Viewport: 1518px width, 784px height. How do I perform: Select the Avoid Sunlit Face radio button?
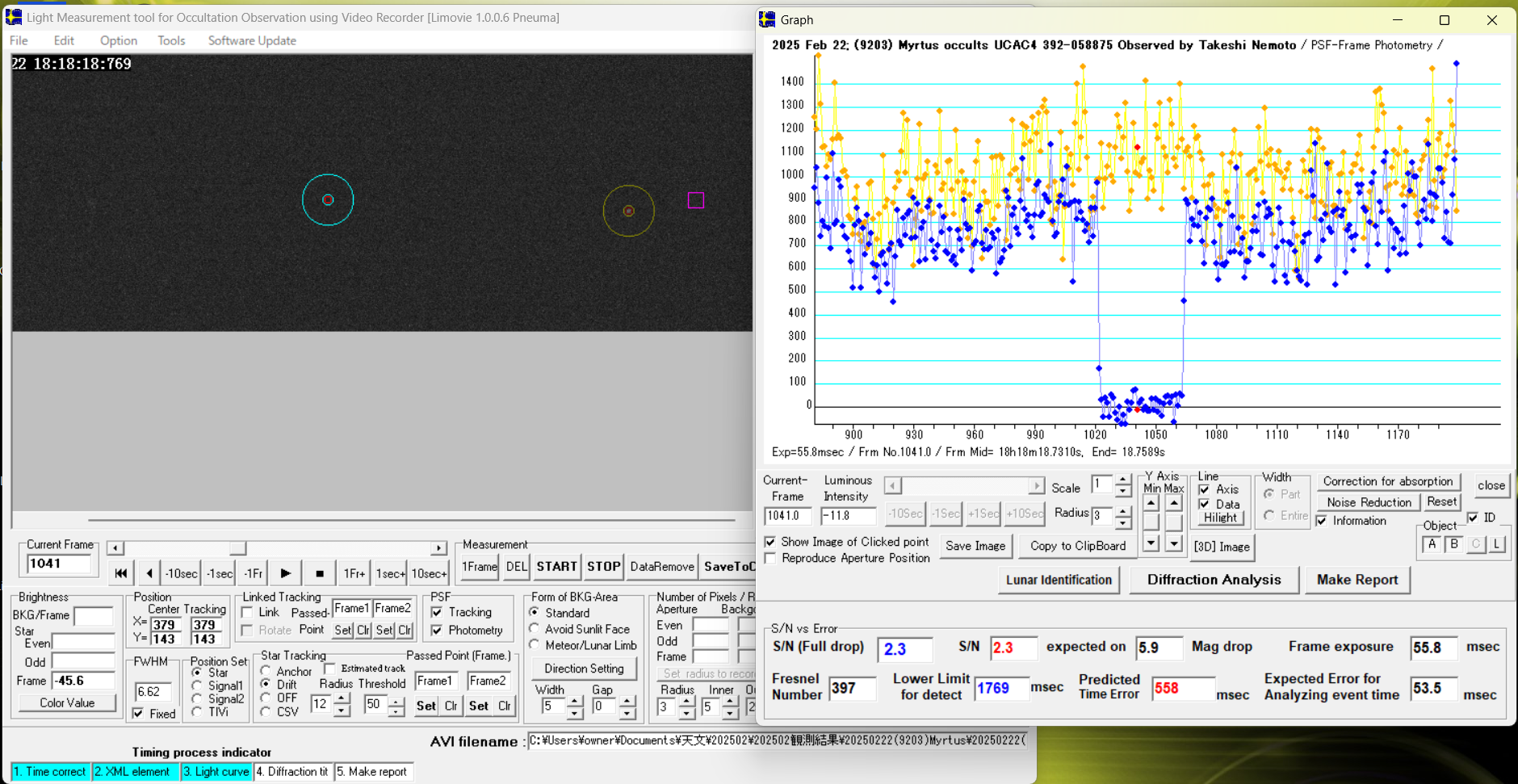point(535,629)
